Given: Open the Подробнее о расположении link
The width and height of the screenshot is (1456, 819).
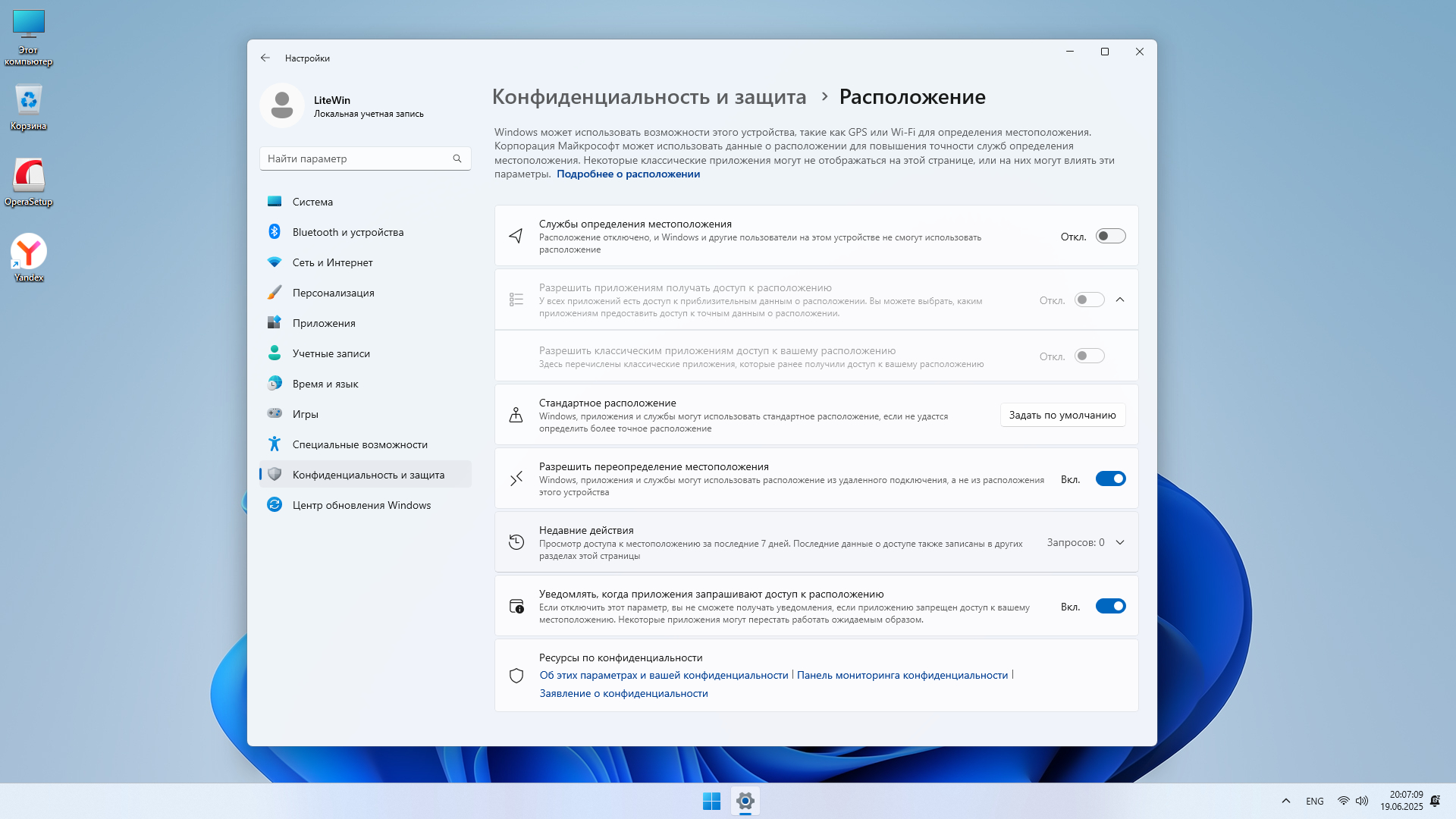Looking at the screenshot, I should pos(628,174).
